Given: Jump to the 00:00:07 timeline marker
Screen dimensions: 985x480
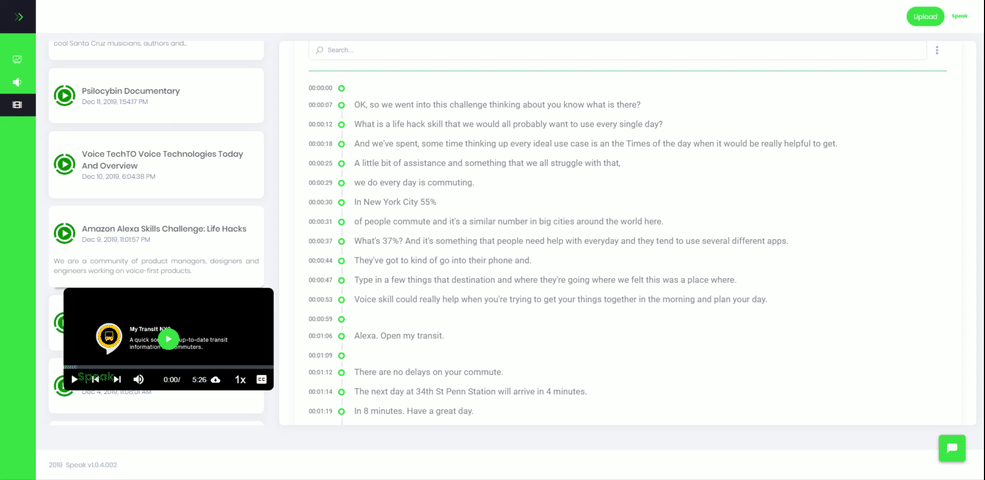Looking at the screenshot, I should (x=342, y=105).
